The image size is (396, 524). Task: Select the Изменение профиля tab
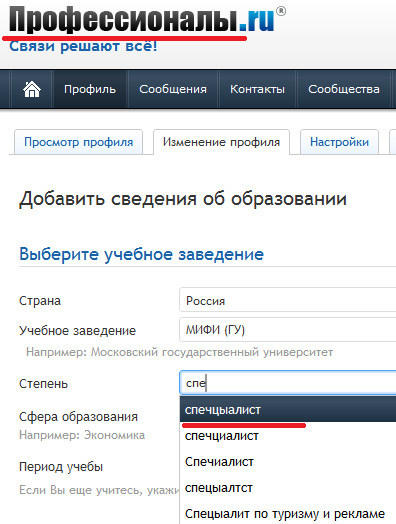point(221,142)
